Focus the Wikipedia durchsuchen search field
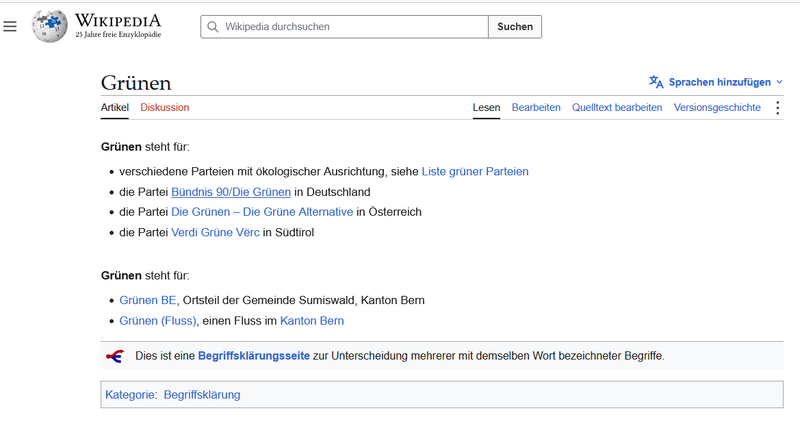Screen dimensions: 800x426 (x=344, y=27)
